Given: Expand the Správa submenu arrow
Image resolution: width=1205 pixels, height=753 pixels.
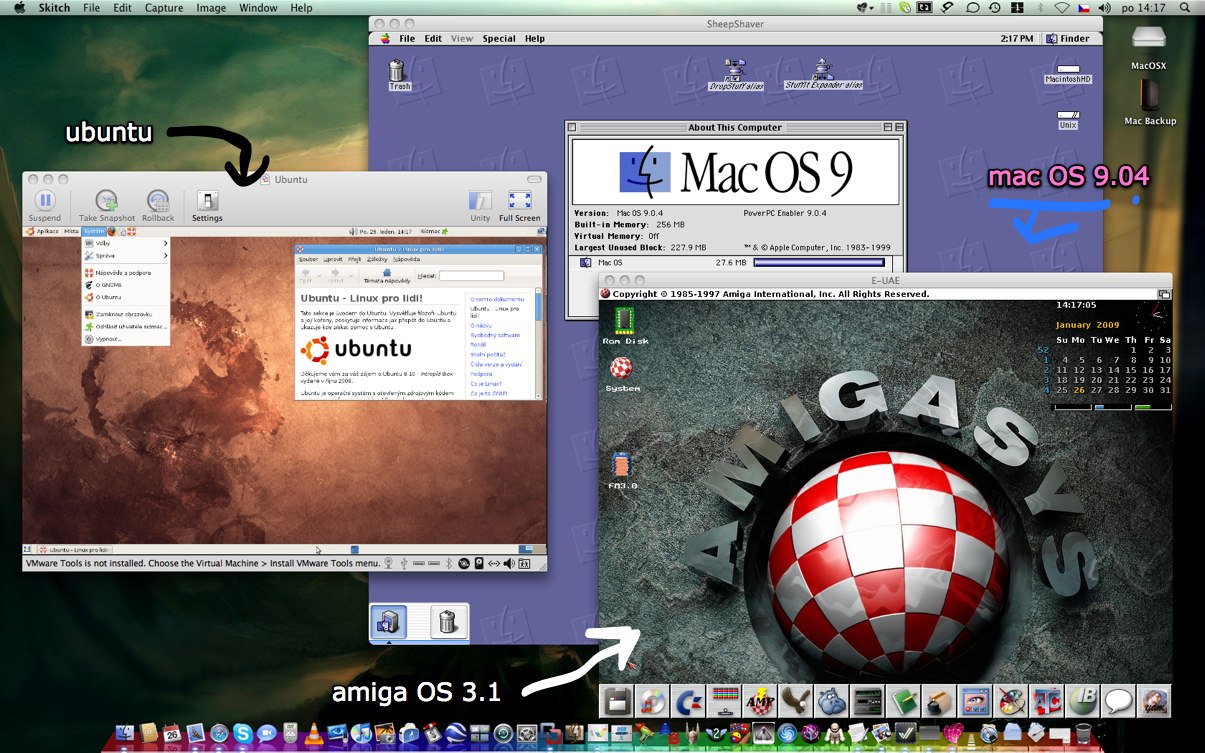Looking at the screenshot, I should 165,256.
